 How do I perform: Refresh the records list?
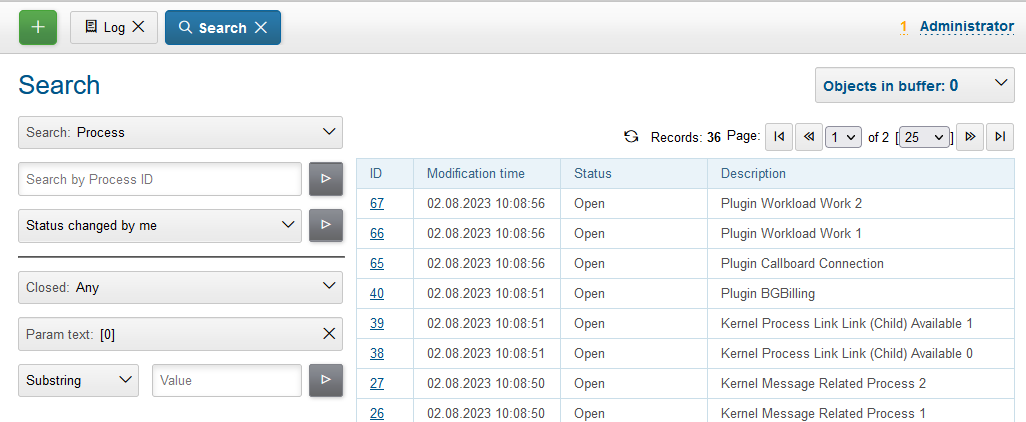[631, 137]
